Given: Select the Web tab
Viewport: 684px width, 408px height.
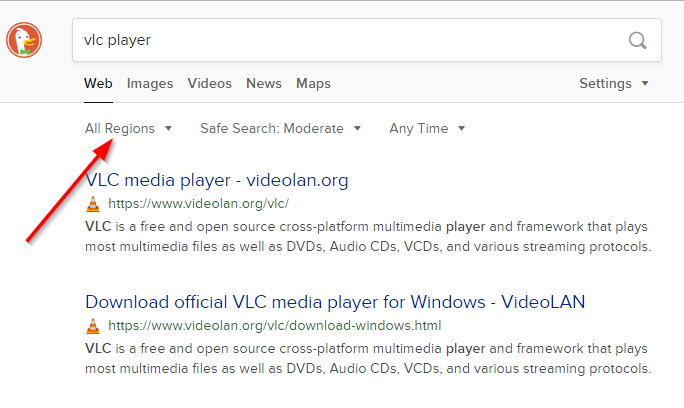Looking at the screenshot, I should pos(98,83).
